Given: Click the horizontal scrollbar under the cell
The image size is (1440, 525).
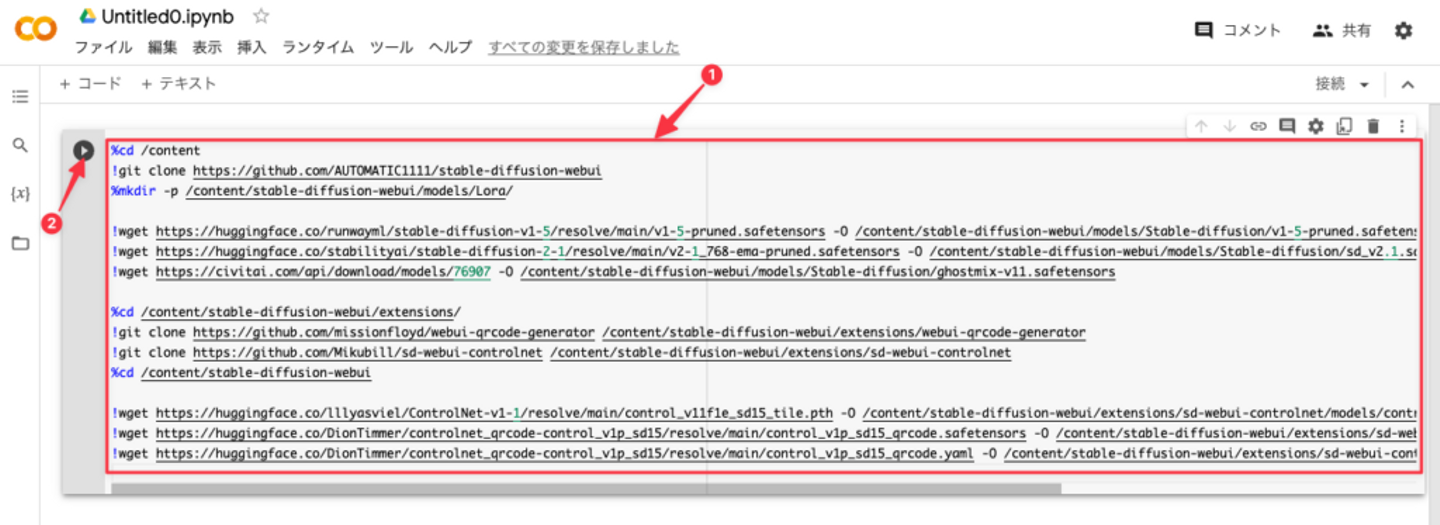Looking at the screenshot, I should 586,489.
